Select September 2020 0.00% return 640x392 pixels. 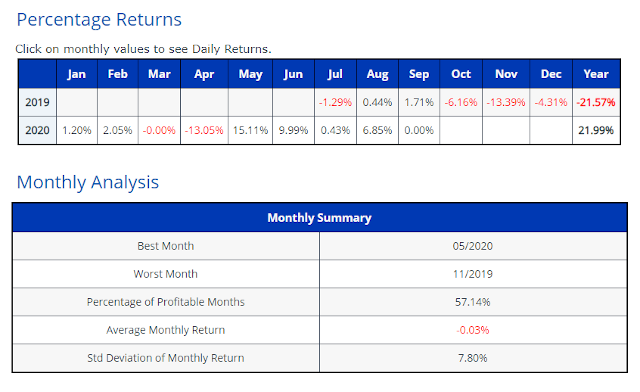tap(419, 130)
